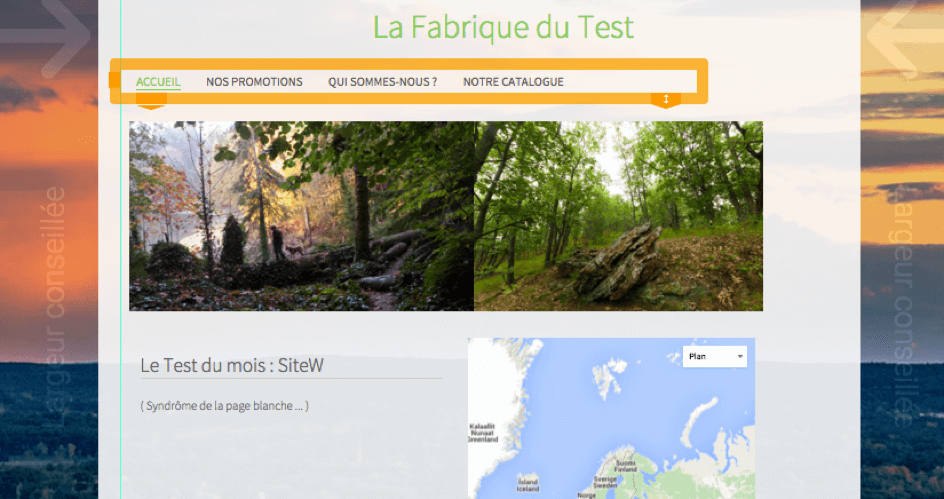Click Iceland on the map

[527, 481]
